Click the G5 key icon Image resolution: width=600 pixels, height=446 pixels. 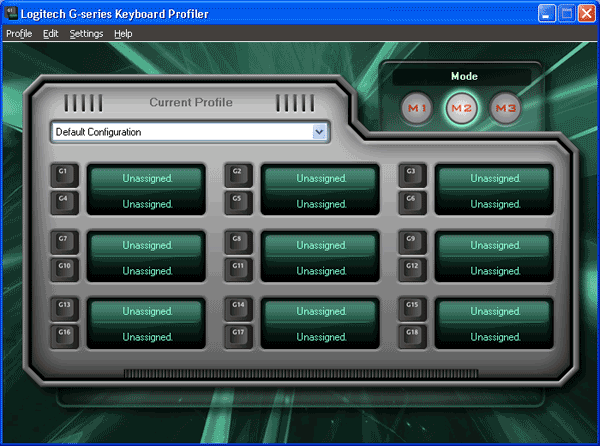point(238,202)
